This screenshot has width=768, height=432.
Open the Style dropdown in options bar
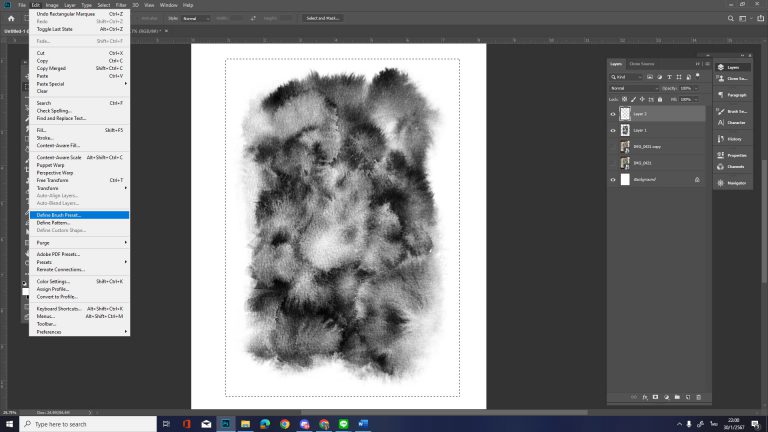coord(196,18)
